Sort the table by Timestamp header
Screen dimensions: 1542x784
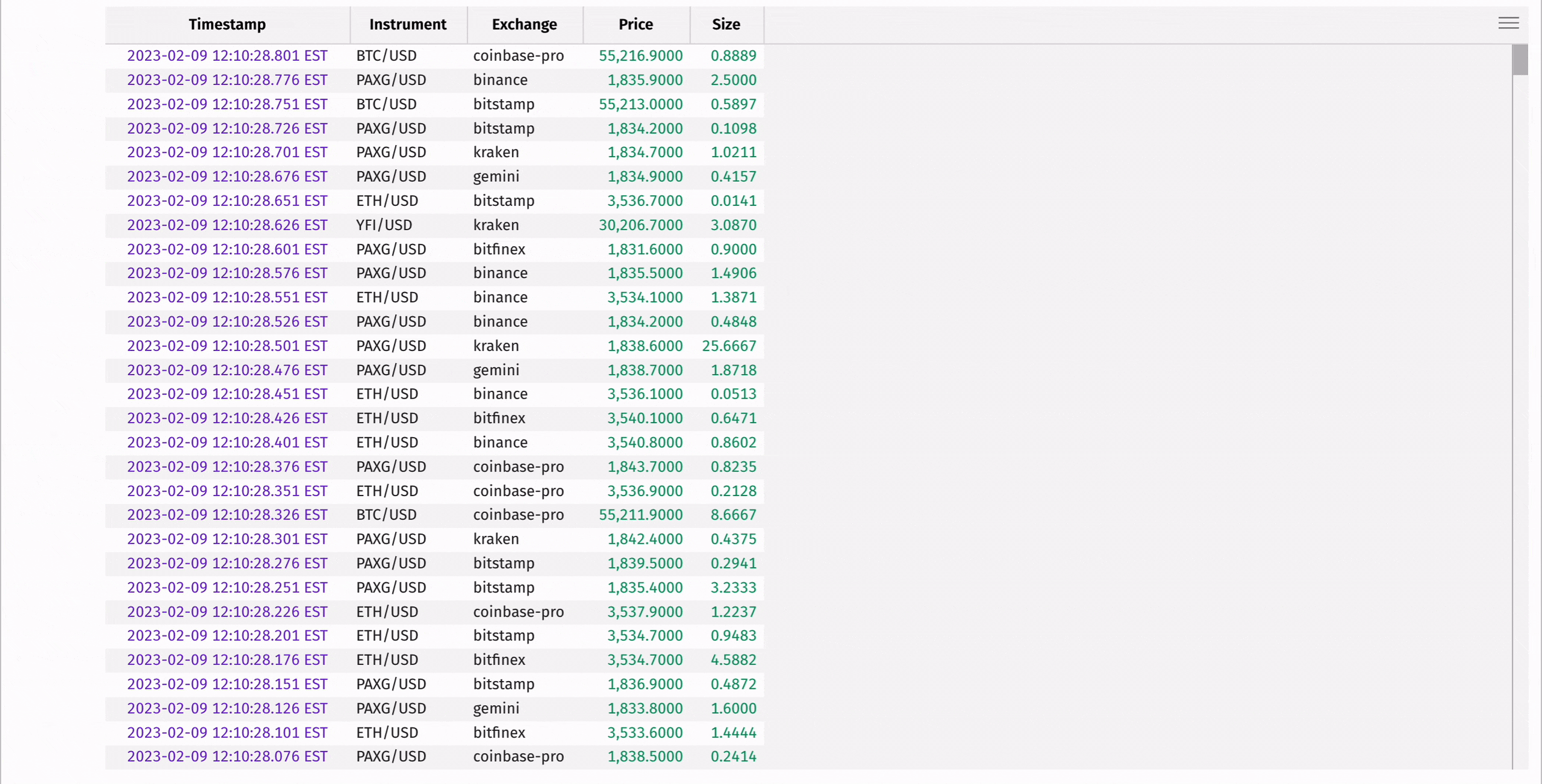tap(226, 25)
